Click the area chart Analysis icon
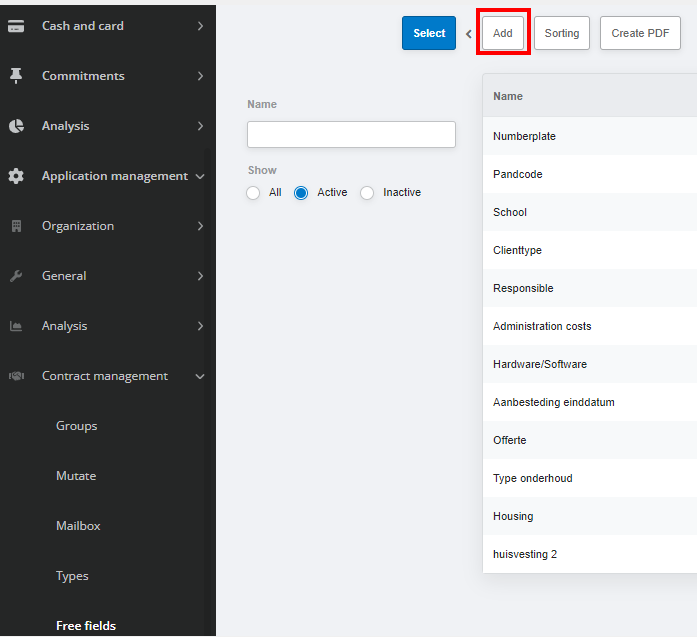 tap(16, 326)
